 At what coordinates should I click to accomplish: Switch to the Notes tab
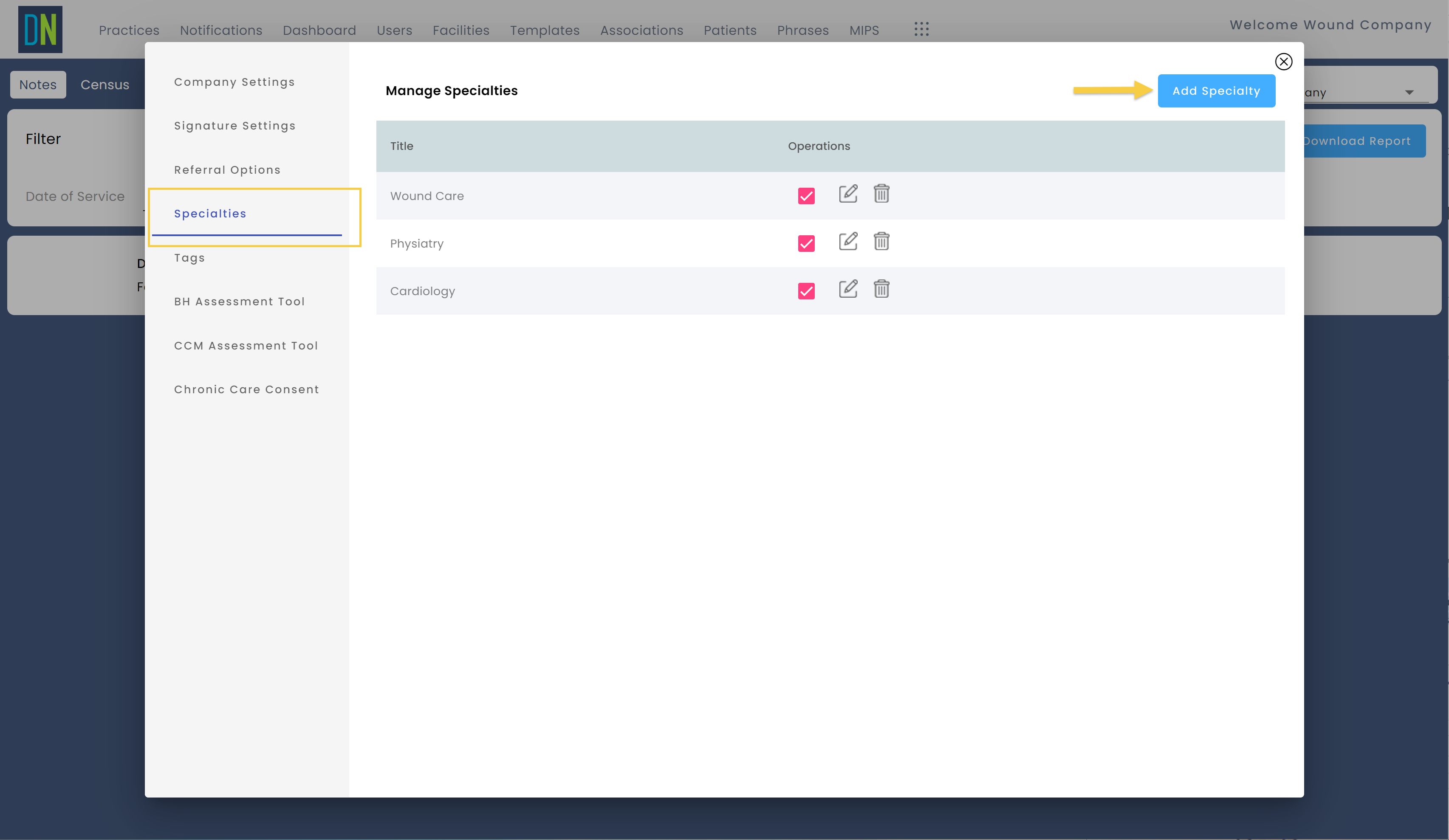(x=38, y=85)
